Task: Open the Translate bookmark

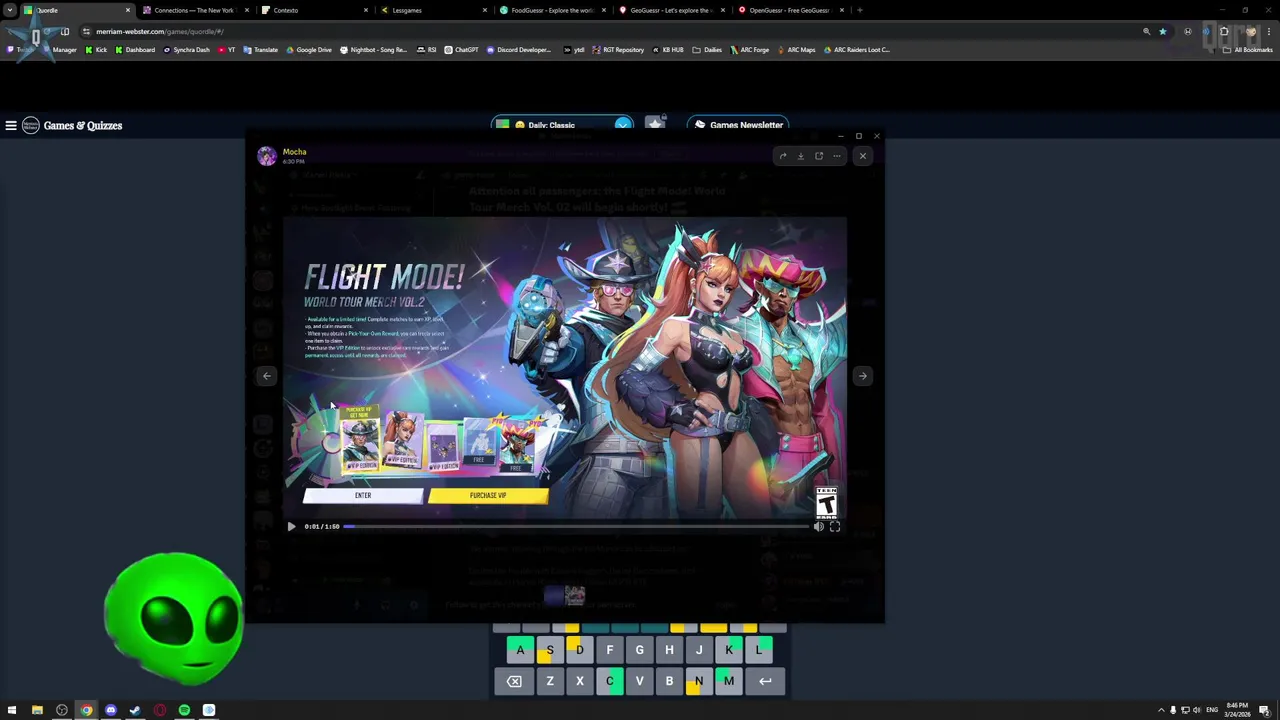Action: [262, 49]
